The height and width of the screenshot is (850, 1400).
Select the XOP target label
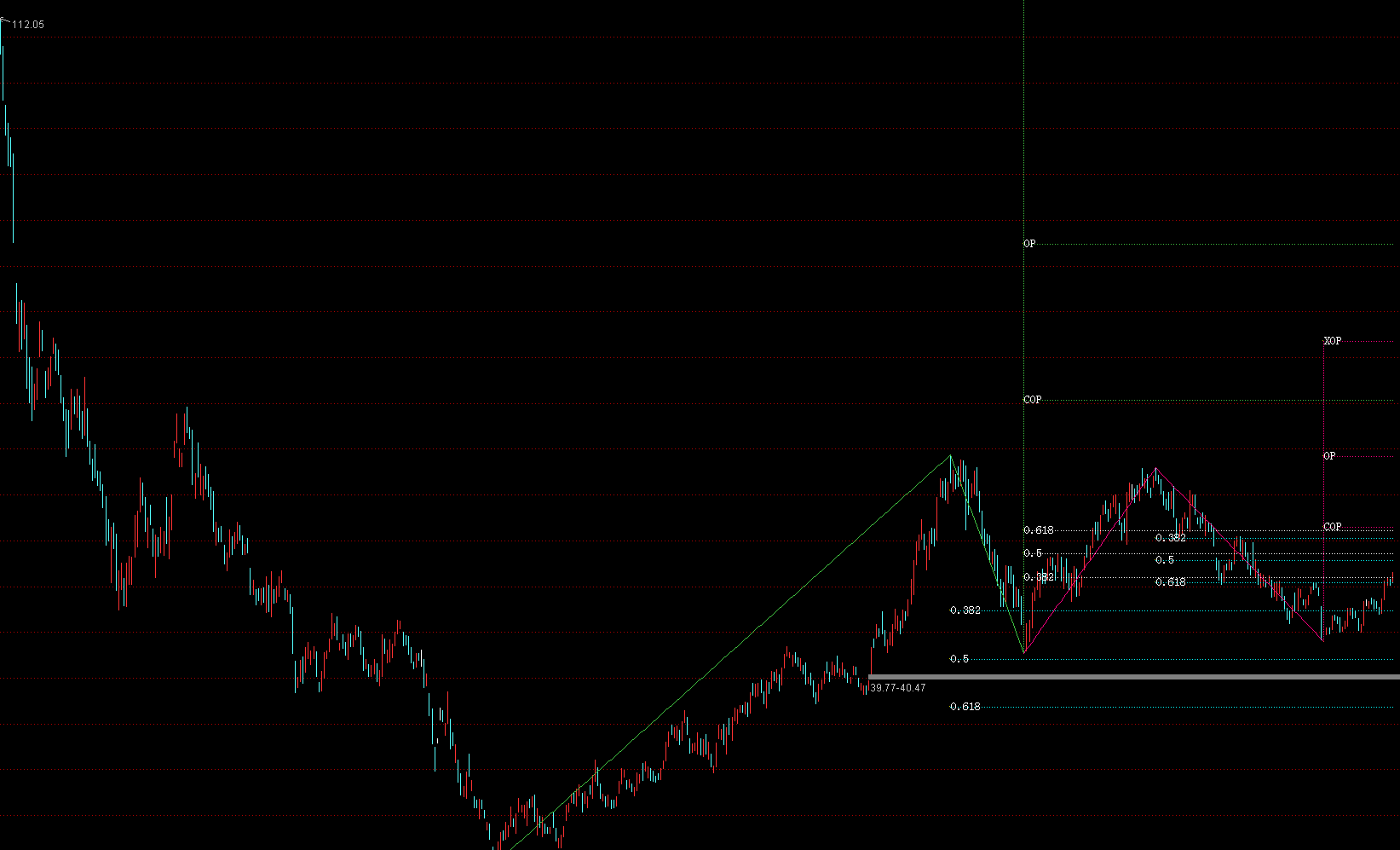pos(1333,341)
